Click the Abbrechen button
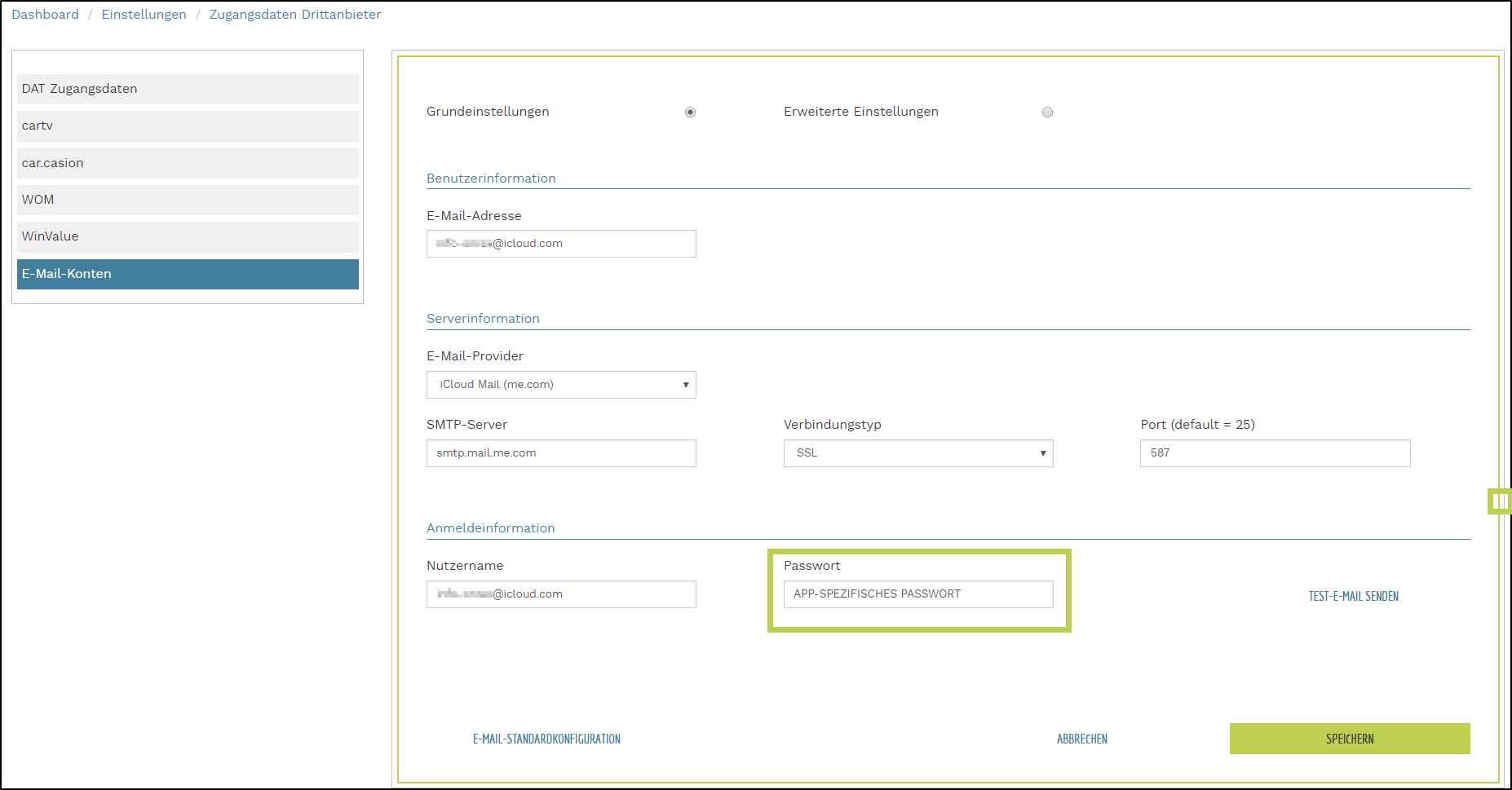Screen dimensions: 1512x790 (1081, 739)
